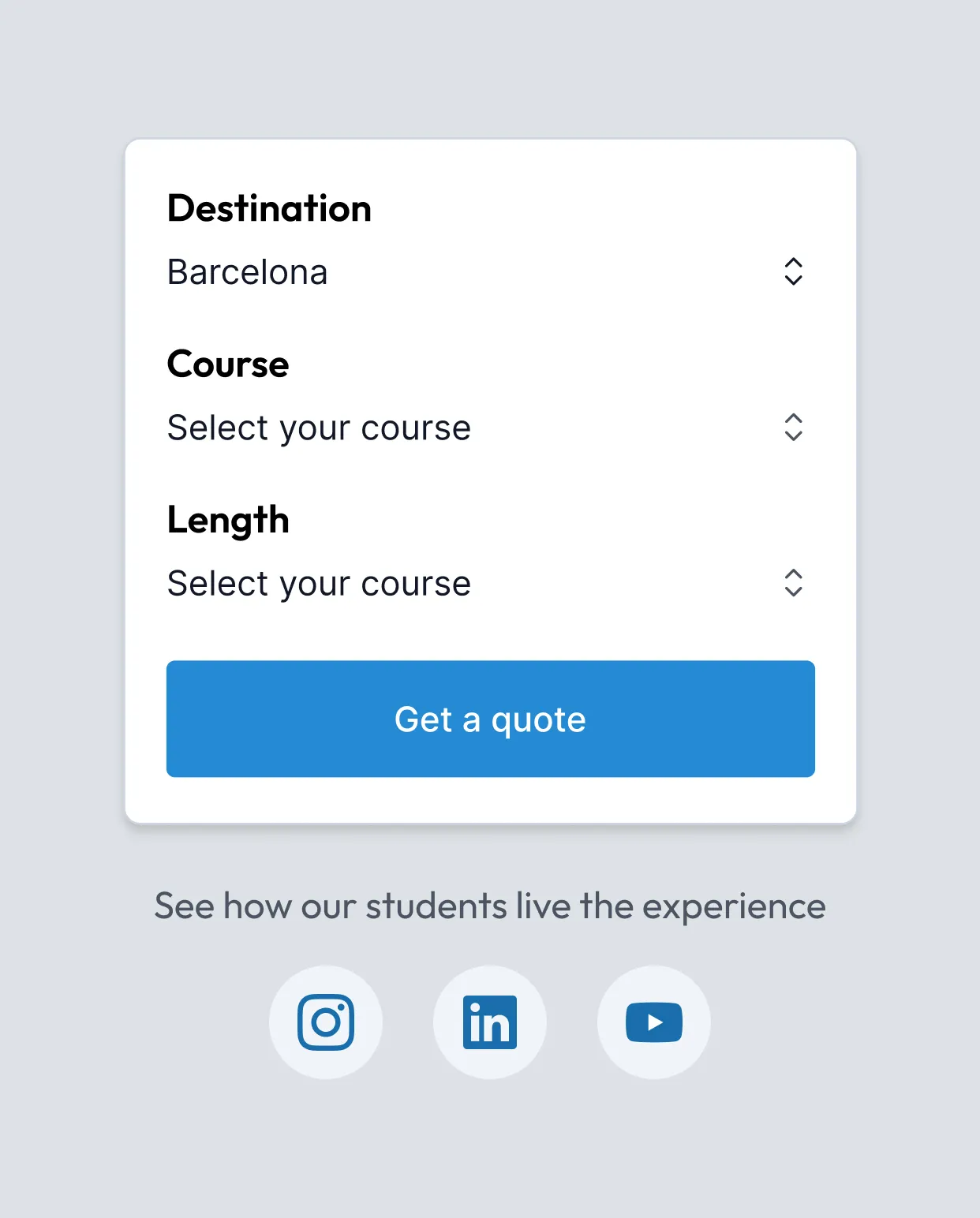The height and width of the screenshot is (1218, 980).
Task: Open the LinkedIn social link
Action: 489,1022
